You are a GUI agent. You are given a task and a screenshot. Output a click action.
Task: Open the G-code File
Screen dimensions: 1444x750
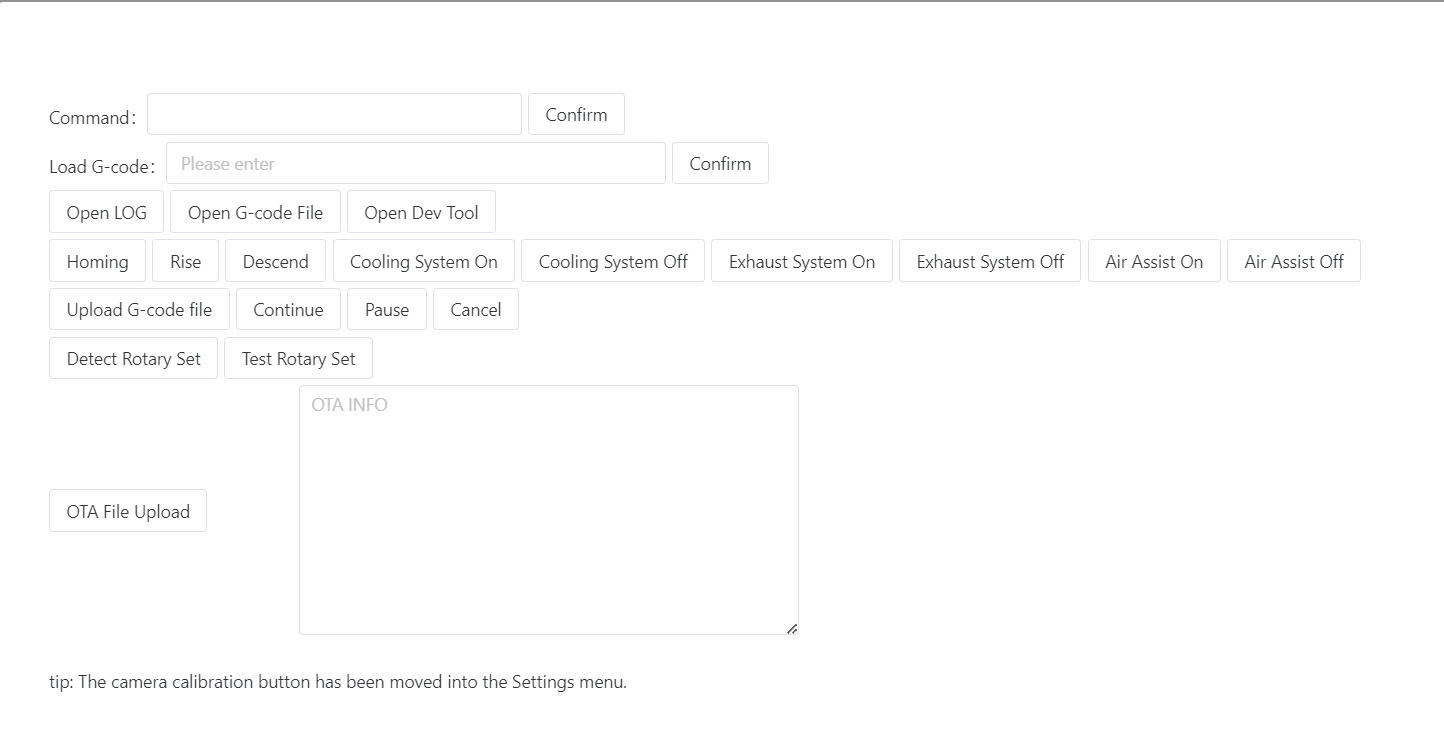click(x=255, y=212)
